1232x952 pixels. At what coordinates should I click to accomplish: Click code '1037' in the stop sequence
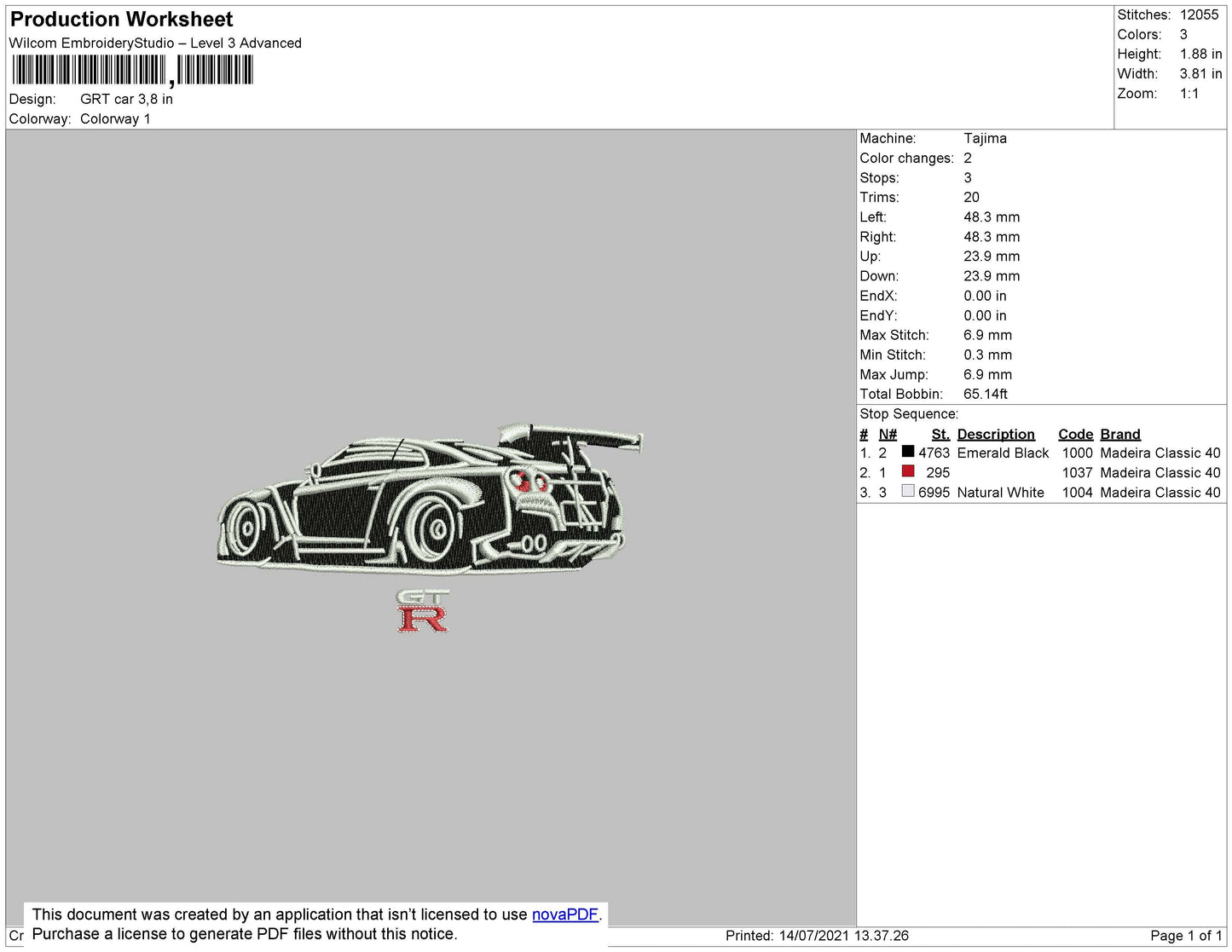tap(1077, 473)
